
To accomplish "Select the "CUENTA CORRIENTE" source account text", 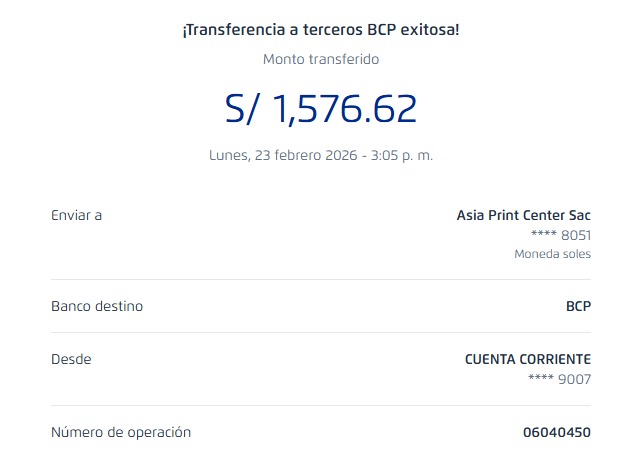I will 528,359.
